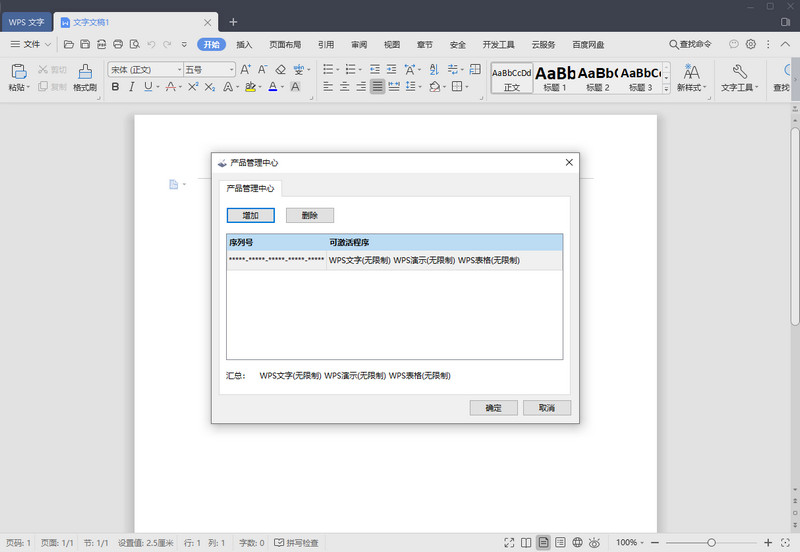Click the 删除 button in the dialog
The width and height of the screenshot is (800, 552).
coord(310,215)
